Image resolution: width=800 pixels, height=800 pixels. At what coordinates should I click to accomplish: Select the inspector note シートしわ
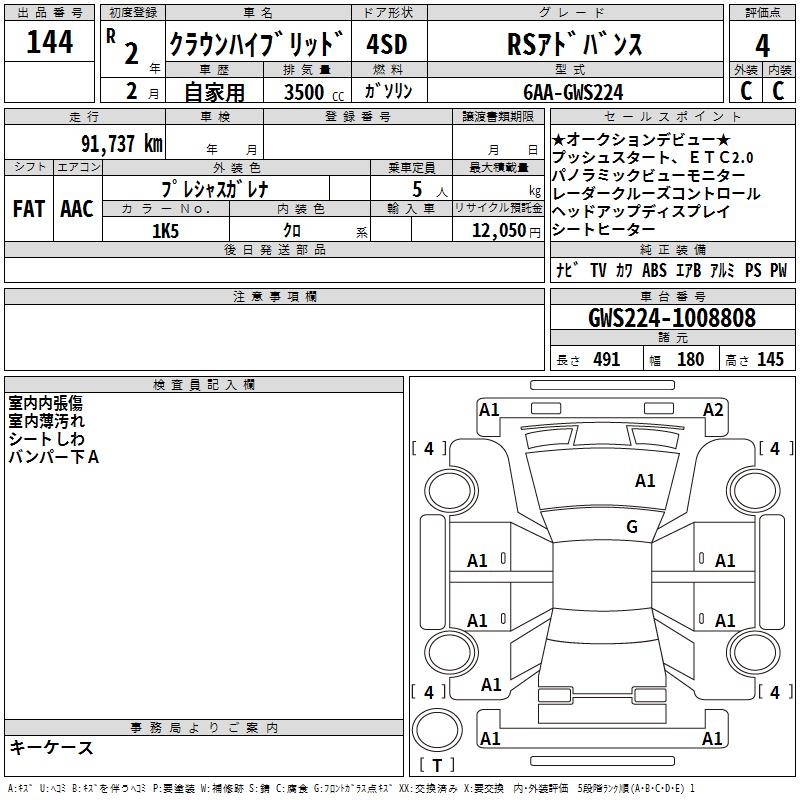[x=46, y=439]
